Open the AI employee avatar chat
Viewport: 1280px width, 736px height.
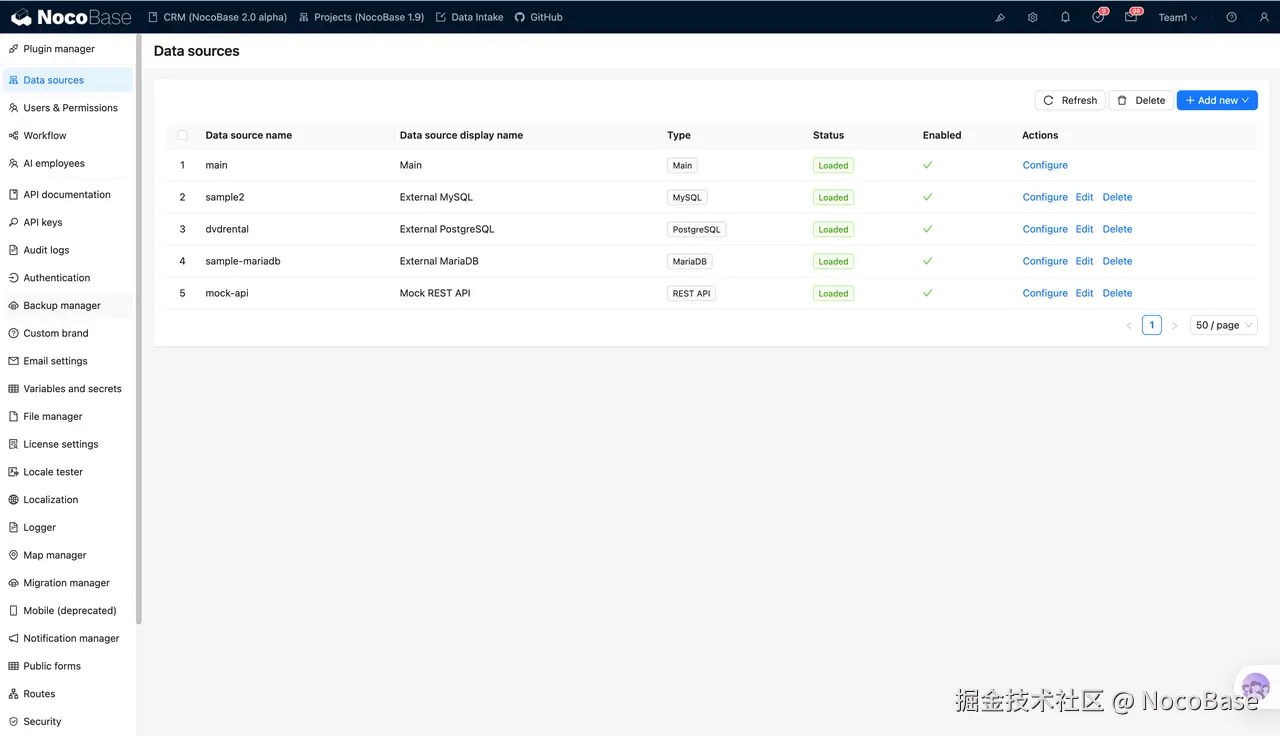click(1255, 687)
